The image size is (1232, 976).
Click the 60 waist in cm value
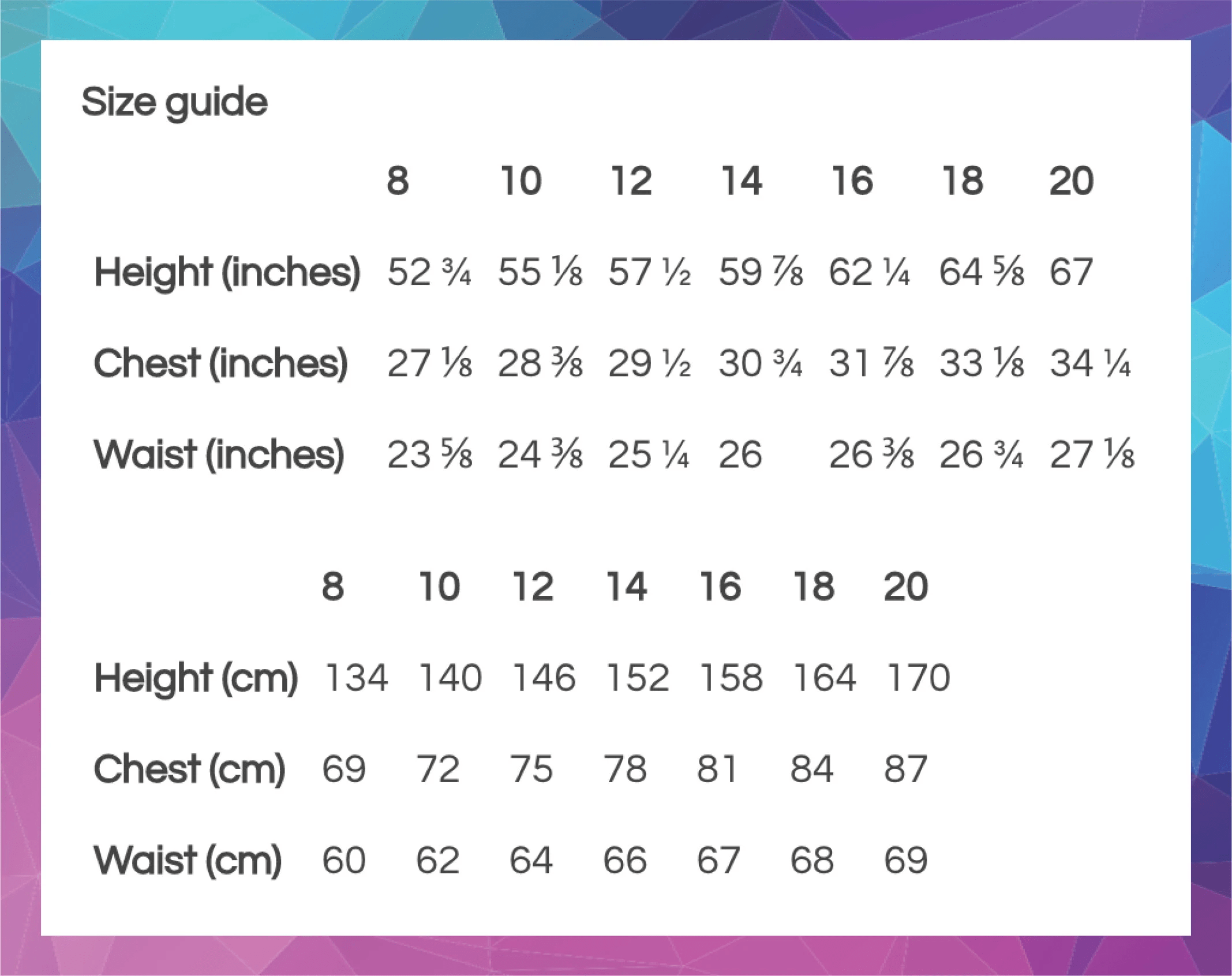[344, 860]
